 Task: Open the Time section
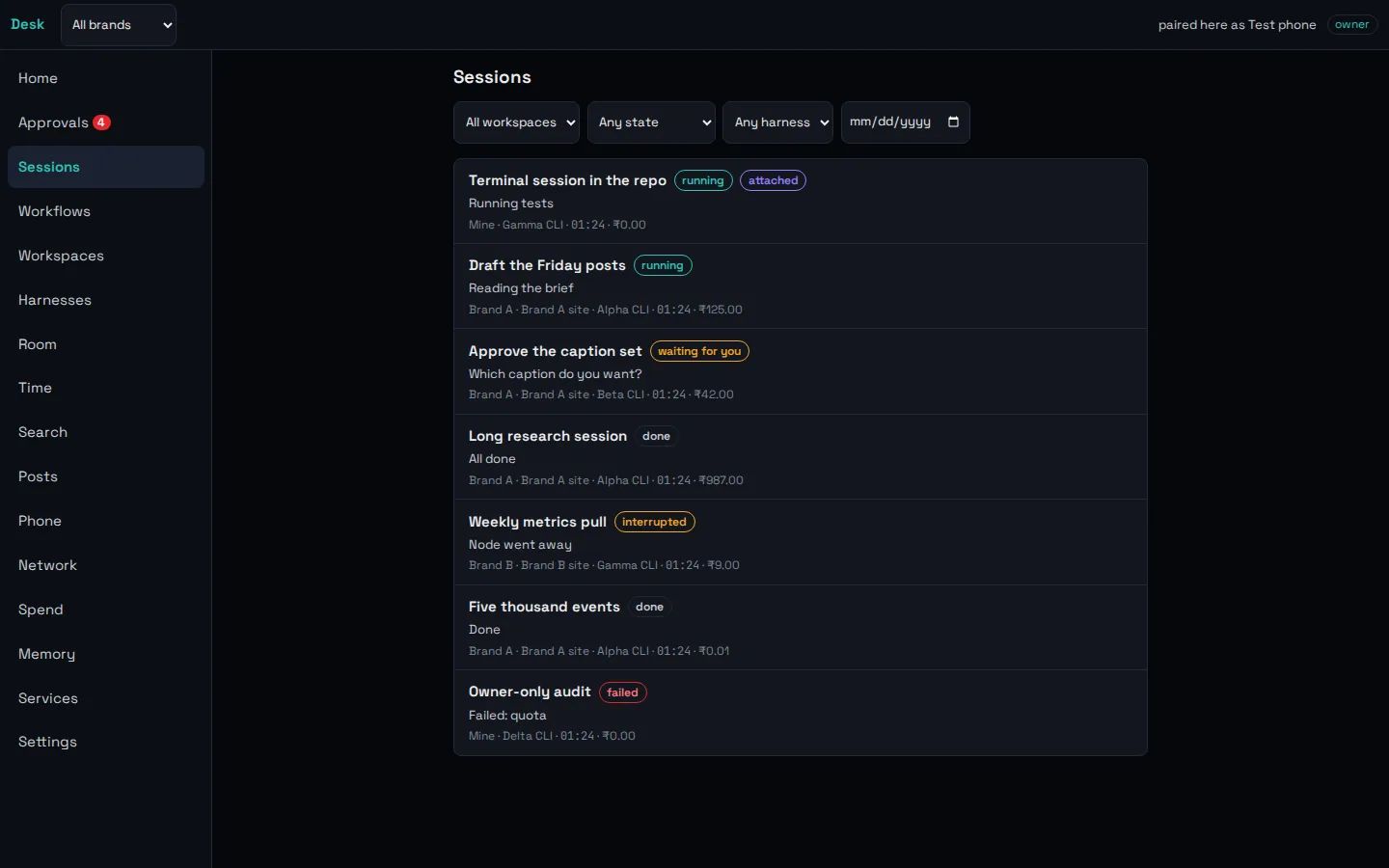[x=106, y=388]
